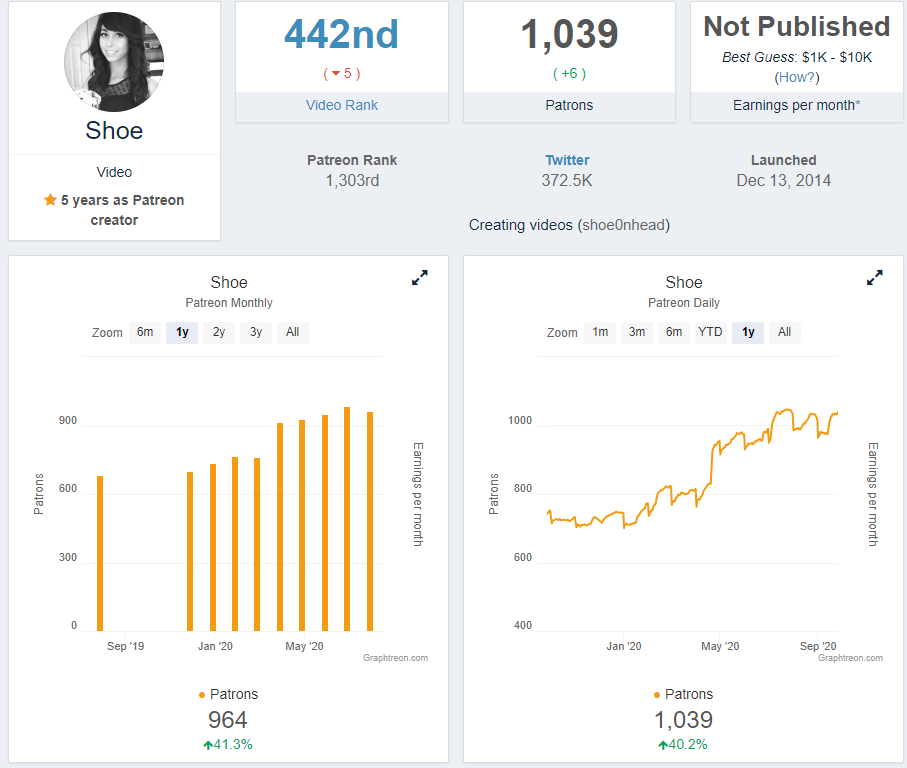Set Daily chart zoom to YTD
This screenshot has width=907, height=768.
pyautogui.click(x=710, y=333)
